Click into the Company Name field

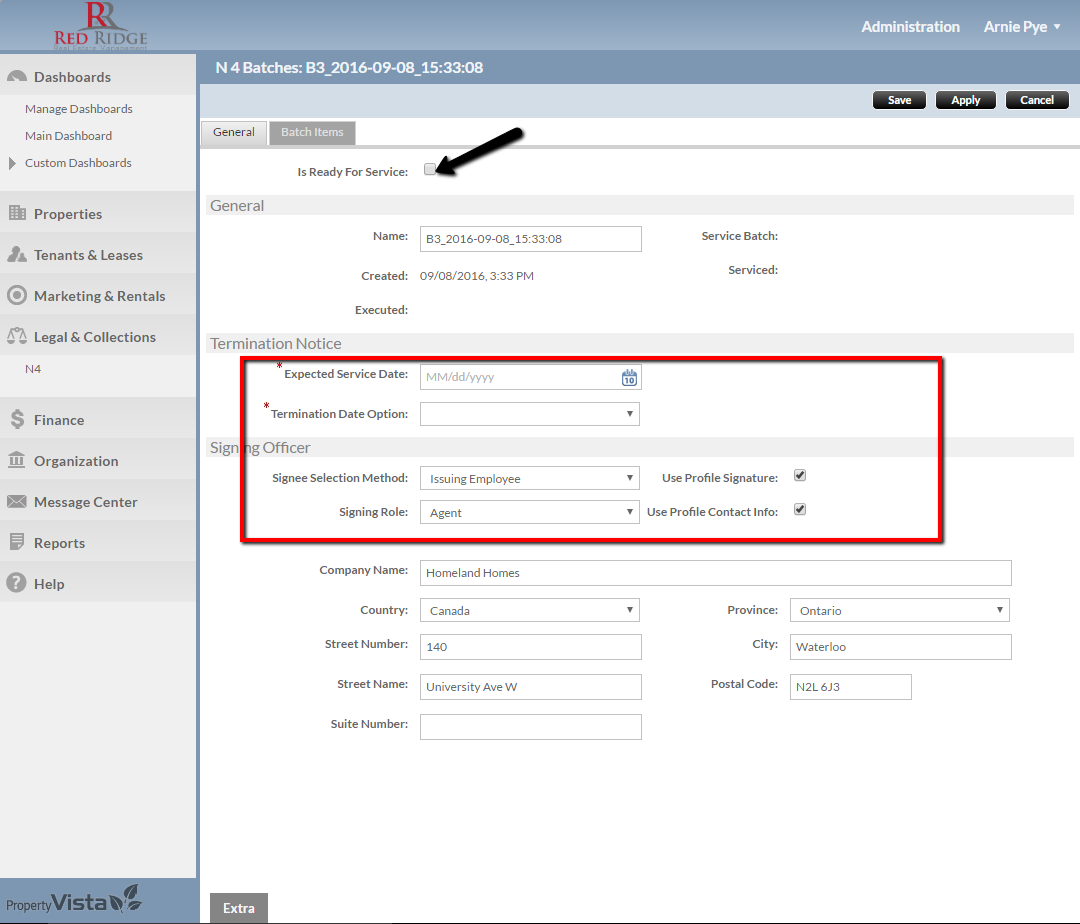(x=715, y=573)
